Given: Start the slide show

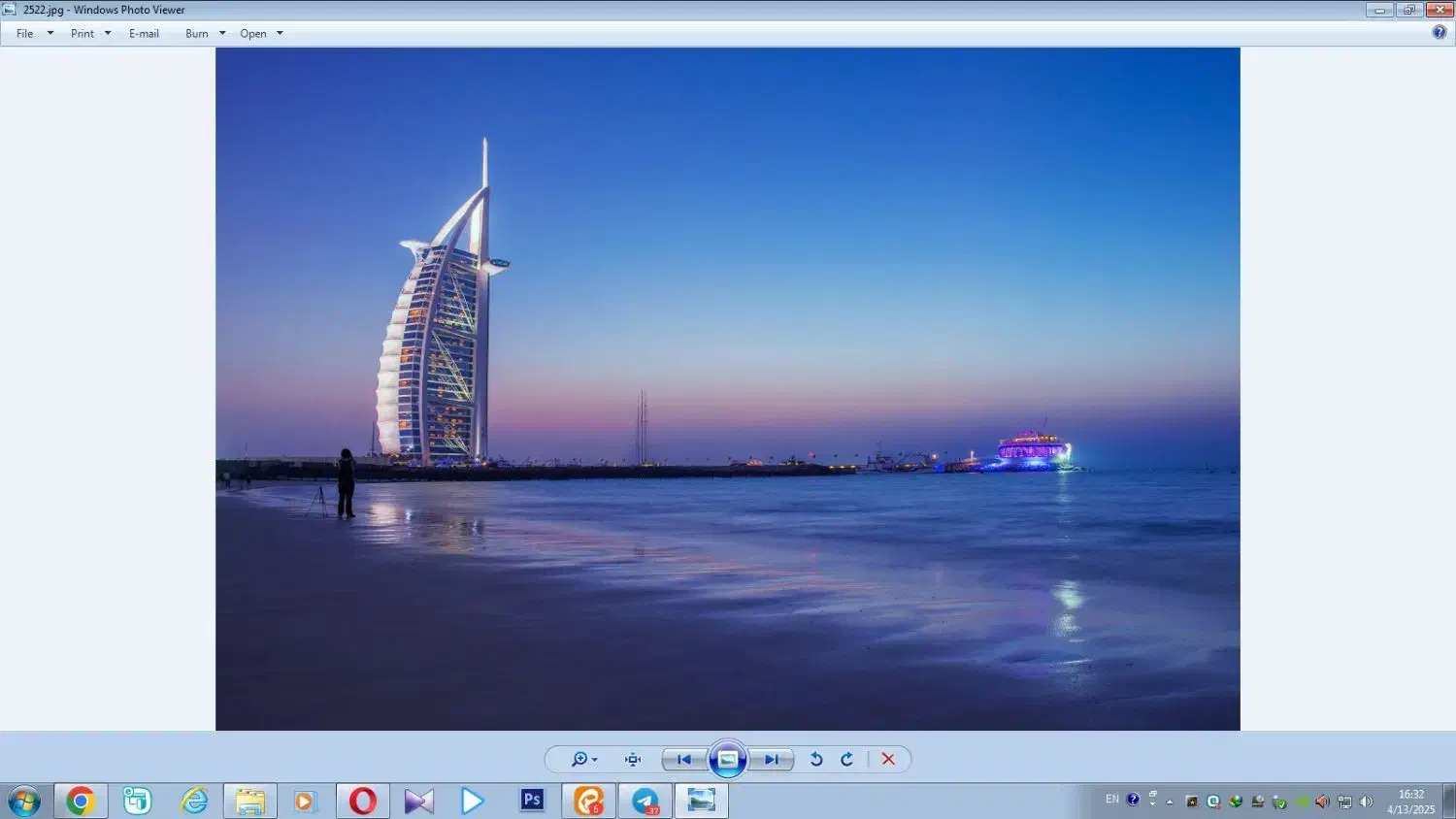Looking at the screenshot, I should click(x=727, y=760).
